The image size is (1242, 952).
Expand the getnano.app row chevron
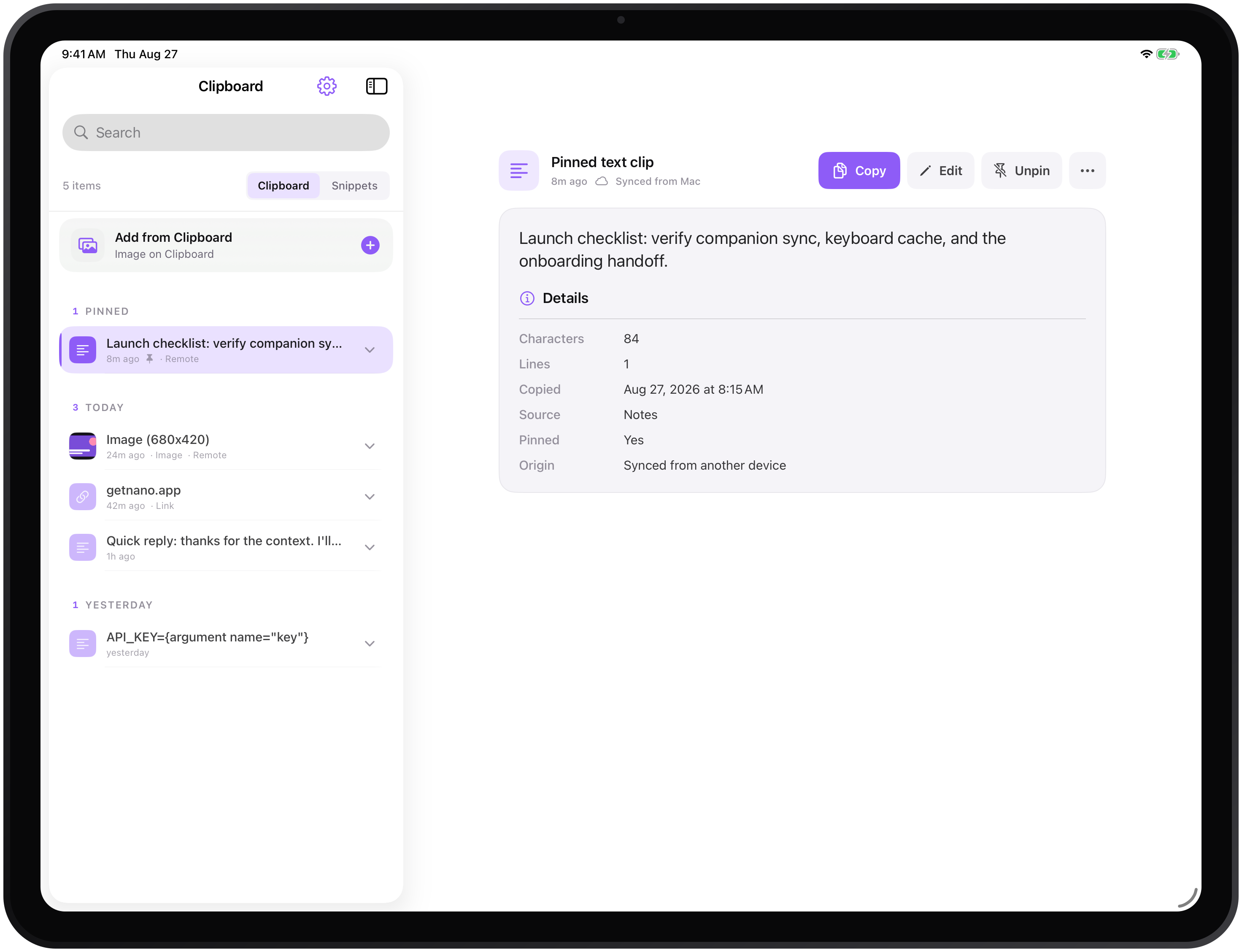(x=370, y=496)
